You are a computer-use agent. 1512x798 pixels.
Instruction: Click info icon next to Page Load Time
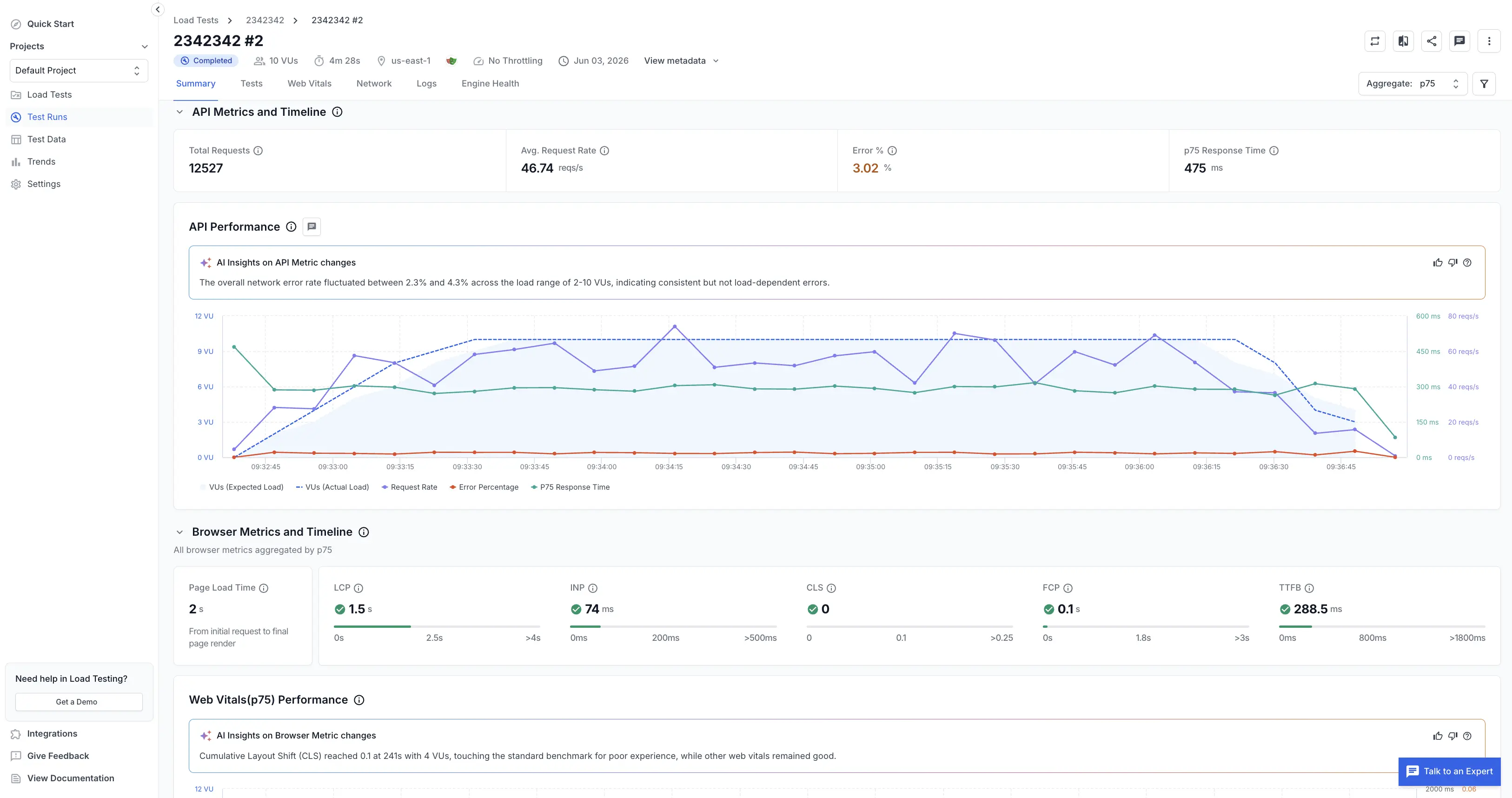[x=264, y=588]
